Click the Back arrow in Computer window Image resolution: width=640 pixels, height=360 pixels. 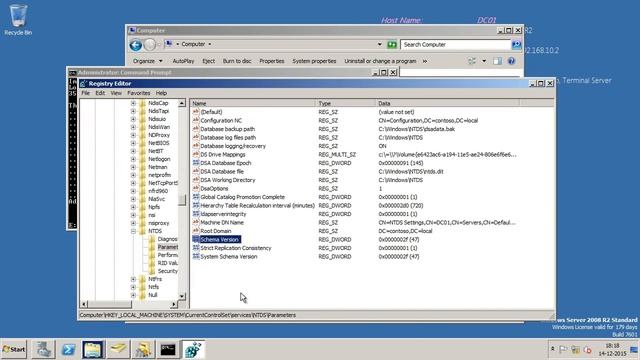pos(136,44)
